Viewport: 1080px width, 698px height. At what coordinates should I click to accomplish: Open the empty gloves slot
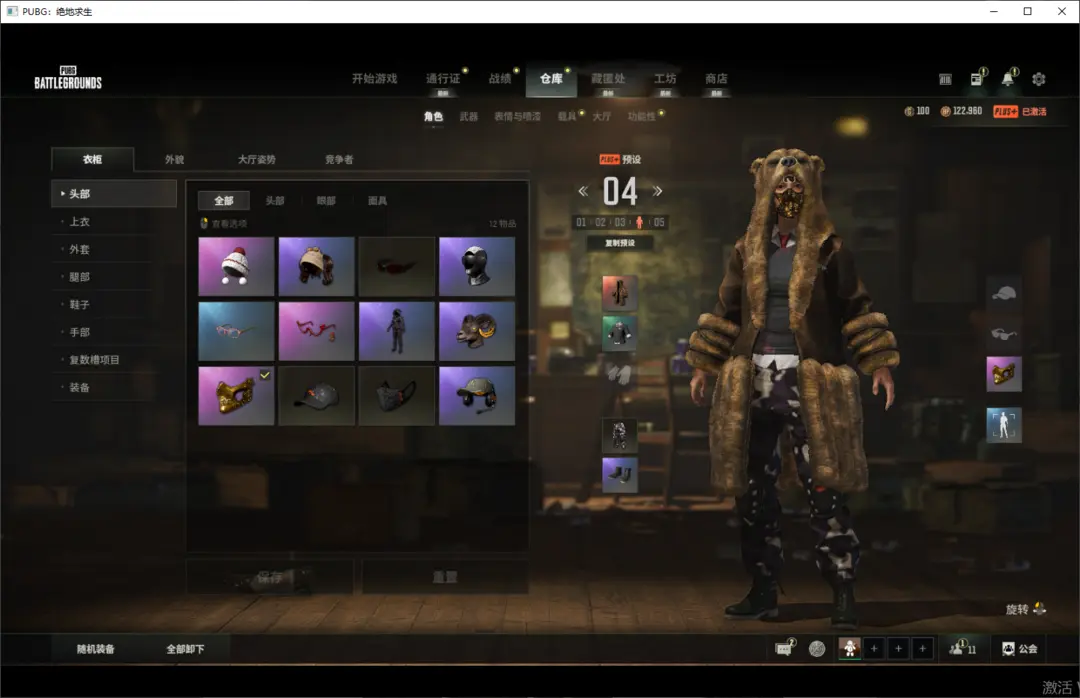point(619,375)
